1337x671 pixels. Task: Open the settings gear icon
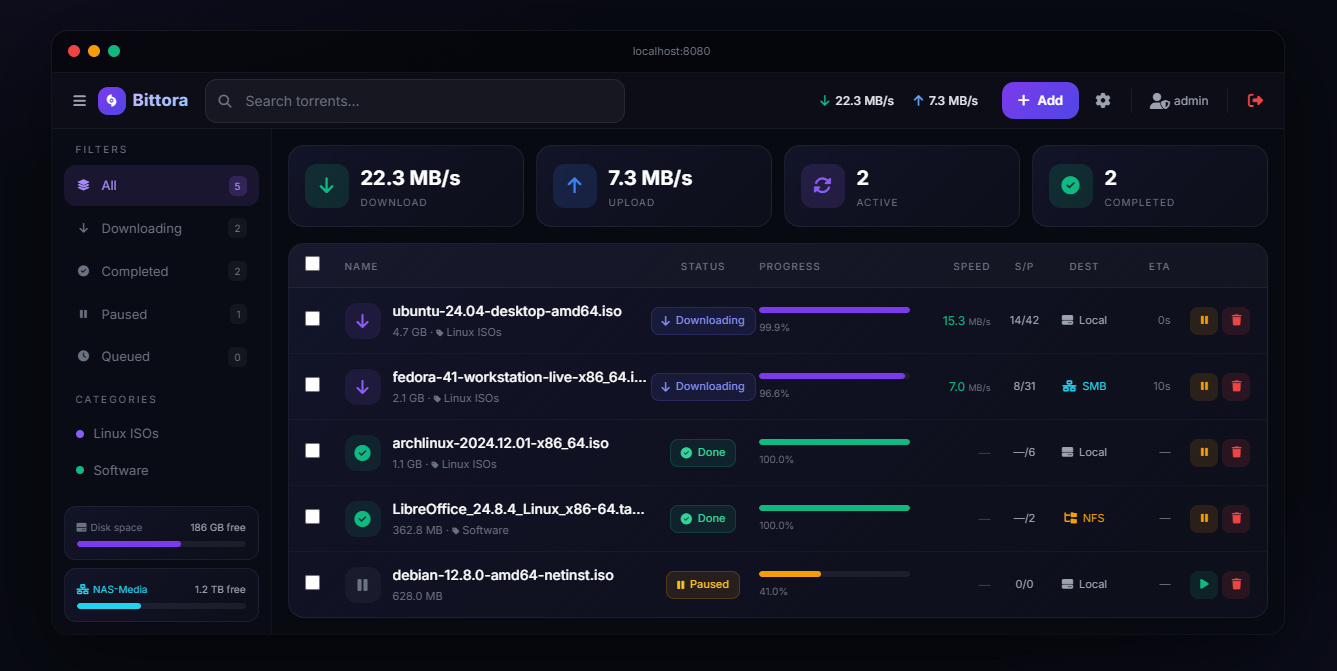pyautogui.click(x=1102, y=100)
